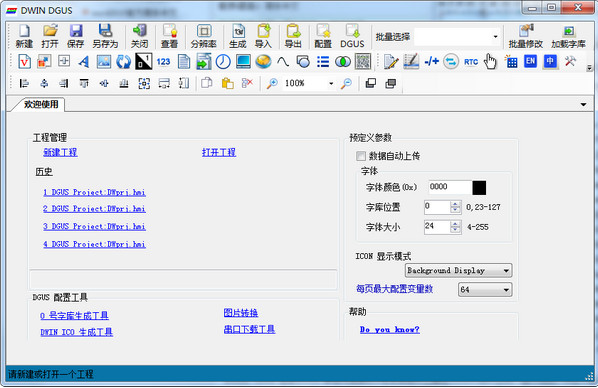Click the 生成 generate icon

point(238,36)
